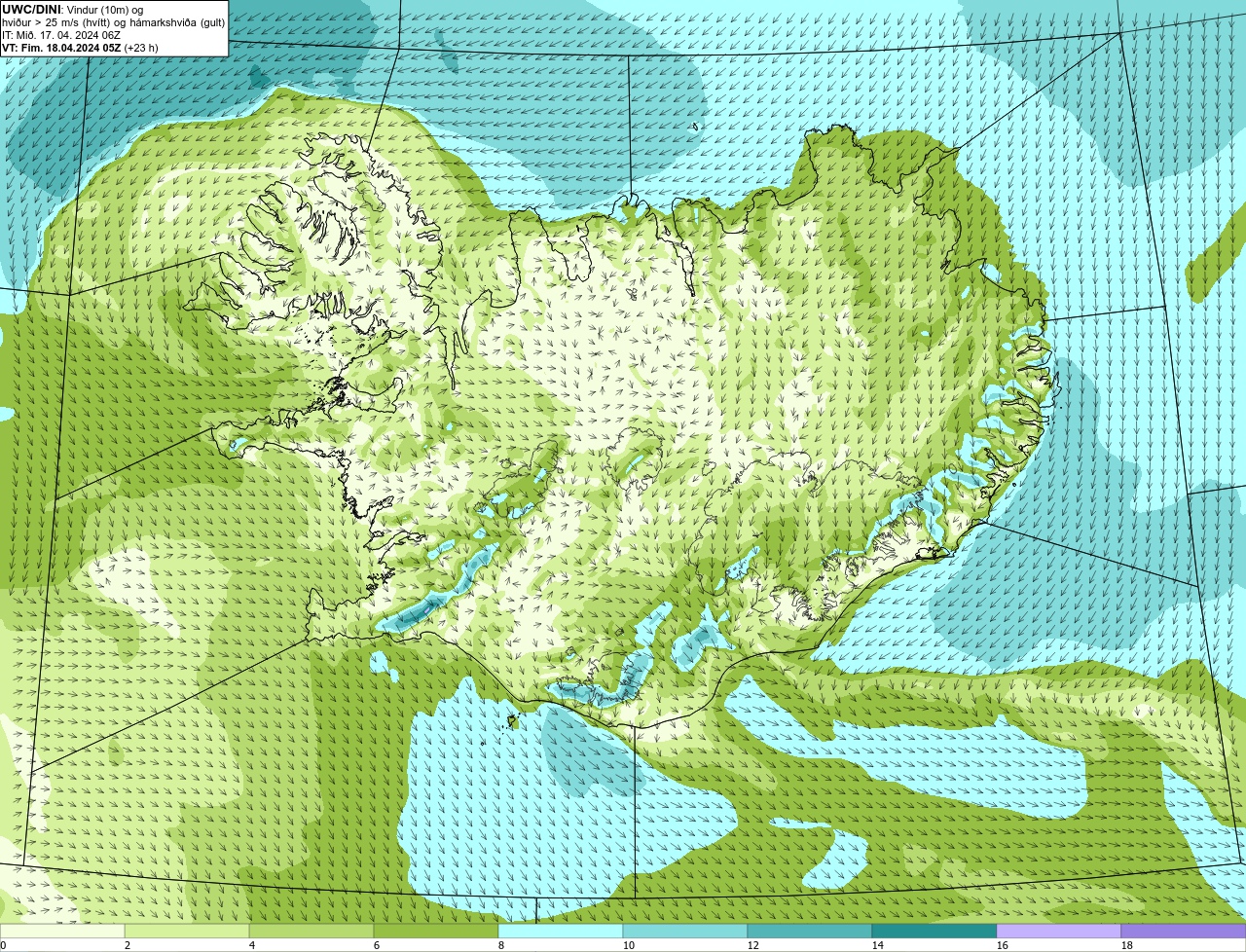Select the light green 2–4 m/s legend swatch
This screenshot has width=1246, height=952.
point(187,931)
